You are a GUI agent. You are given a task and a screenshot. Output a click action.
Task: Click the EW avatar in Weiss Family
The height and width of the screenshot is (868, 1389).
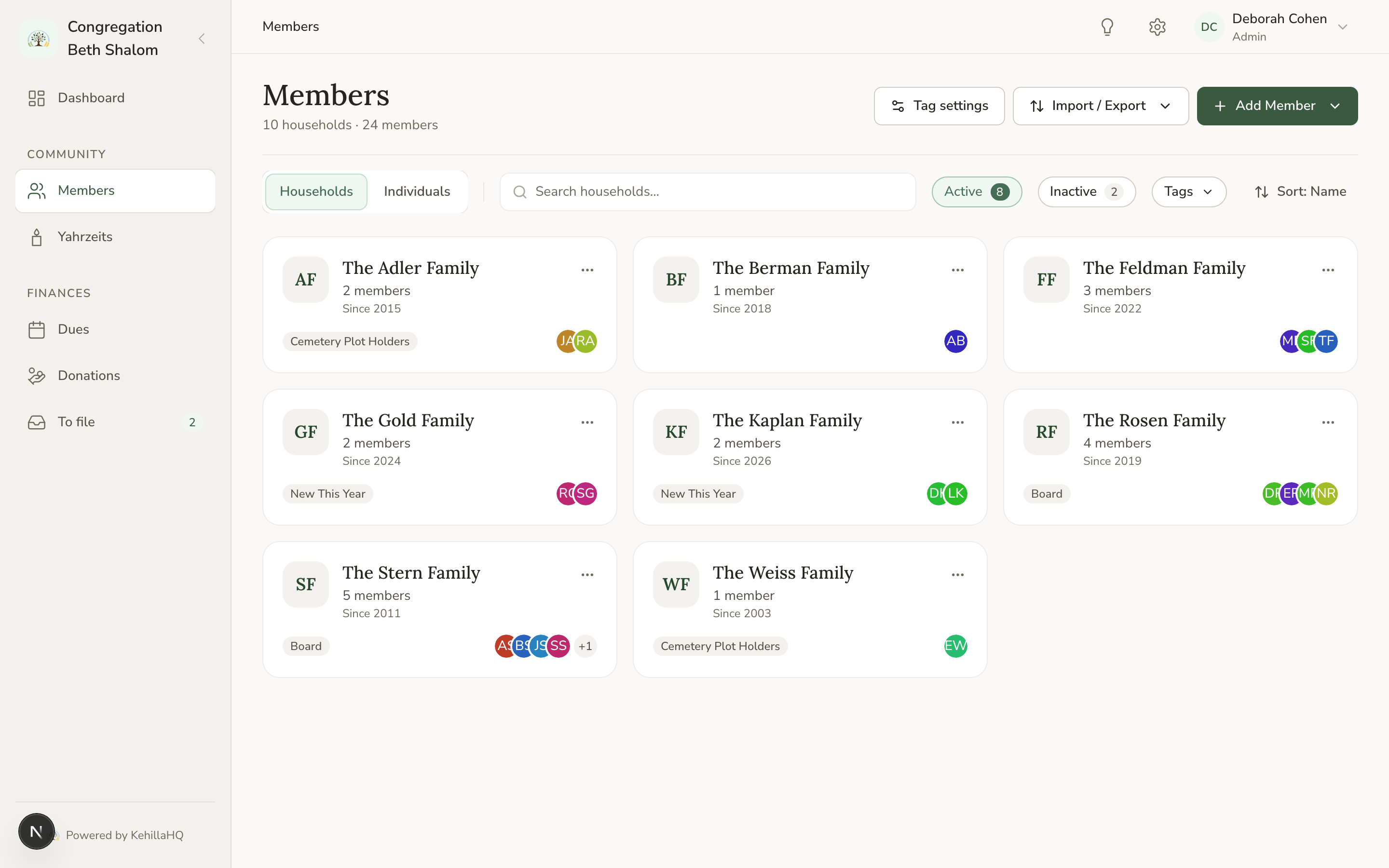955,646
